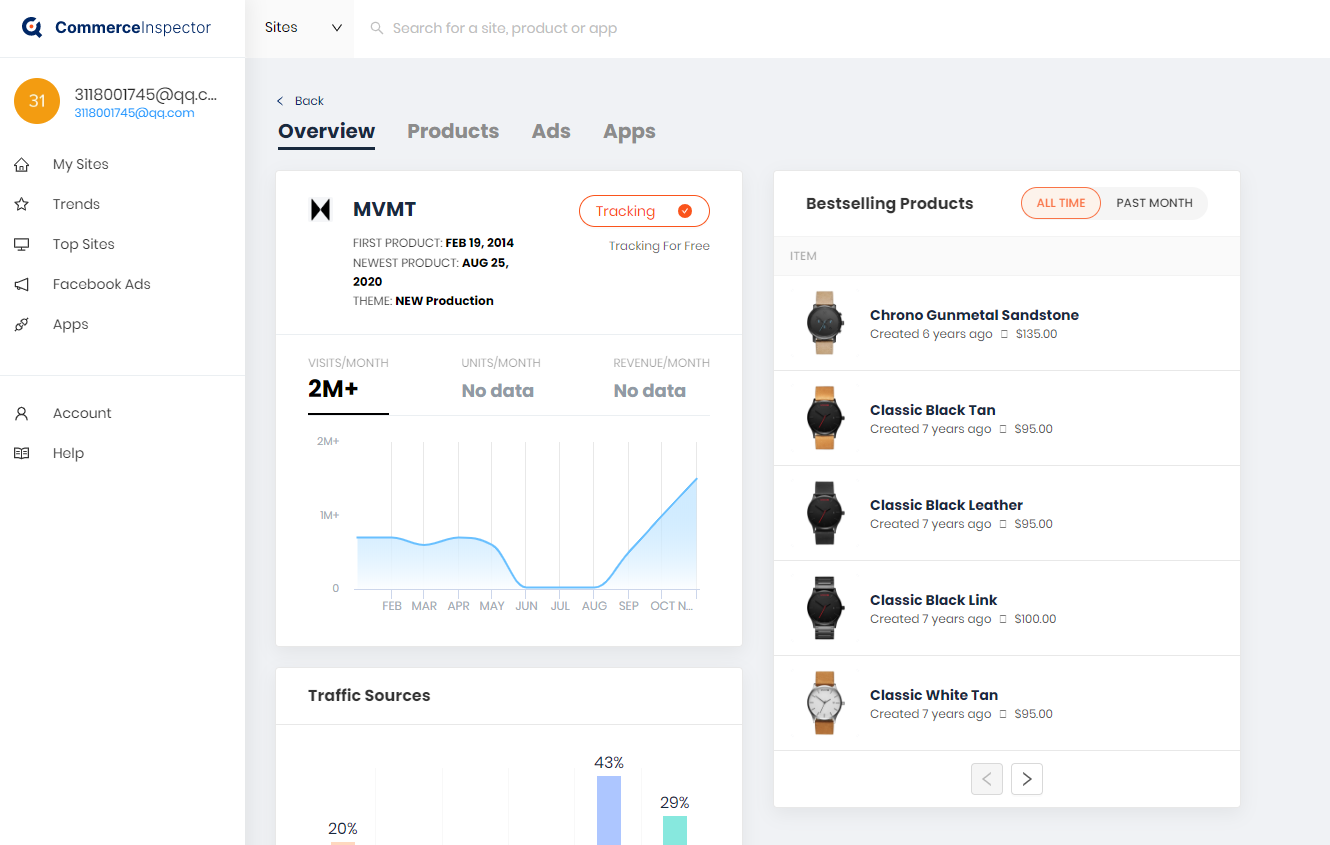Open Chrono Gunmetal Sandstone product

[x=973, y=315]
